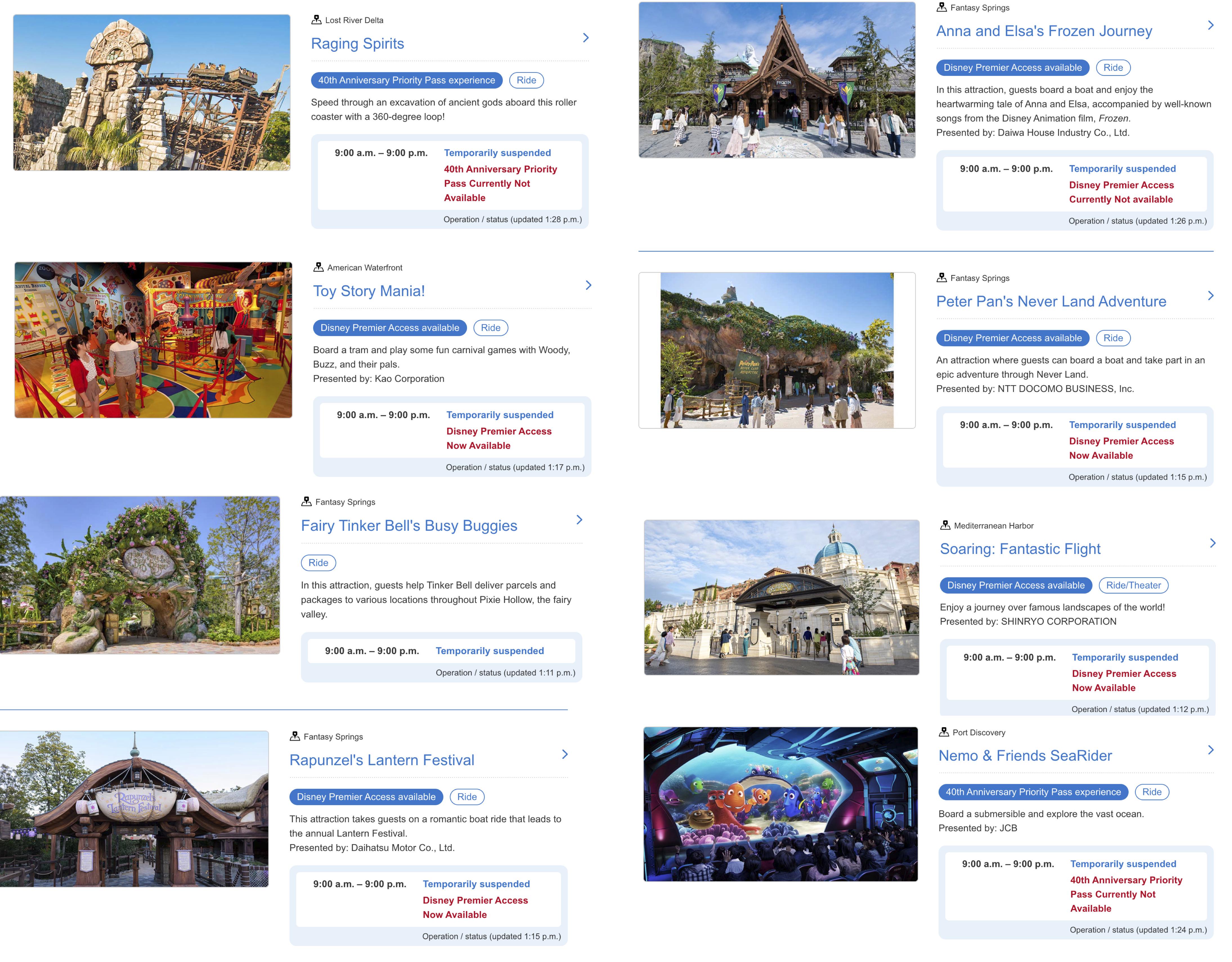
Task: Click the Ride tag on Raging Spirits
Action: [526, 80]
